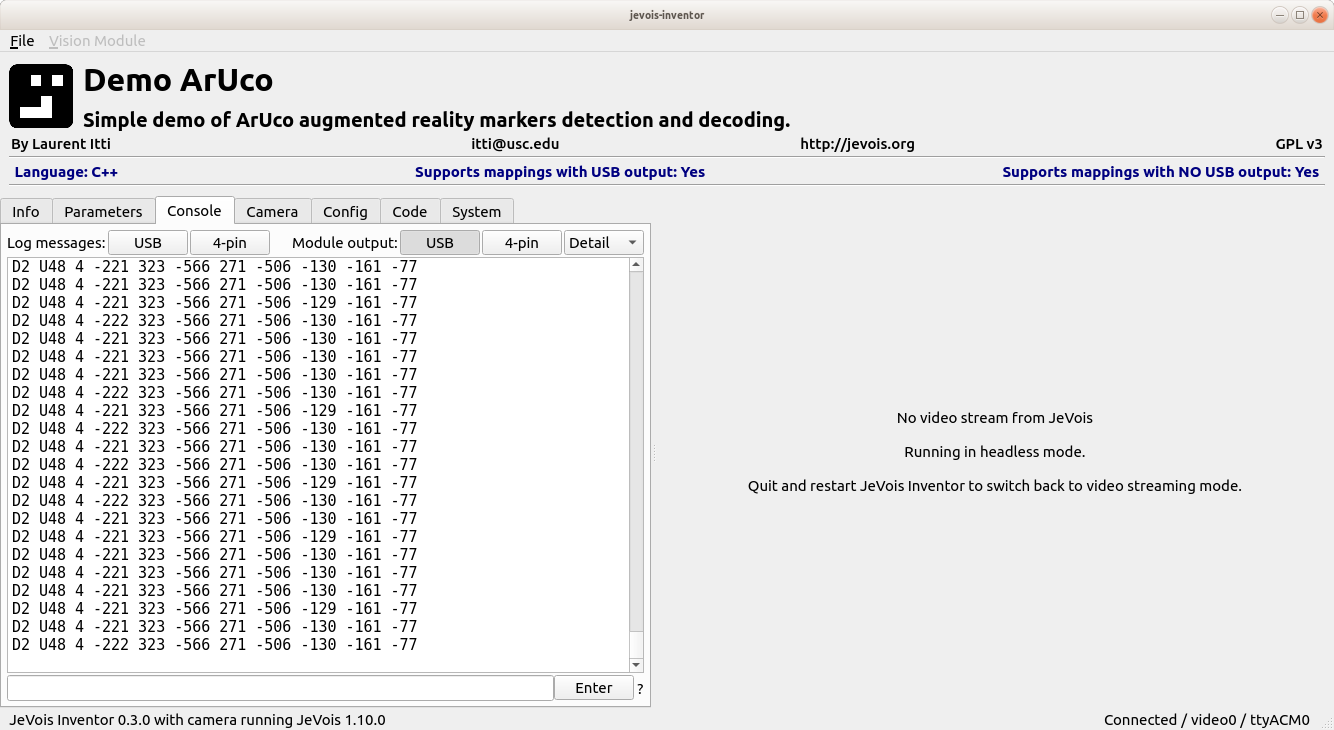Image resolution: width=1334 pixels, height=730 pixels.
Task: Toggle Log messages 4-pin button
Action: pos(230,243)
